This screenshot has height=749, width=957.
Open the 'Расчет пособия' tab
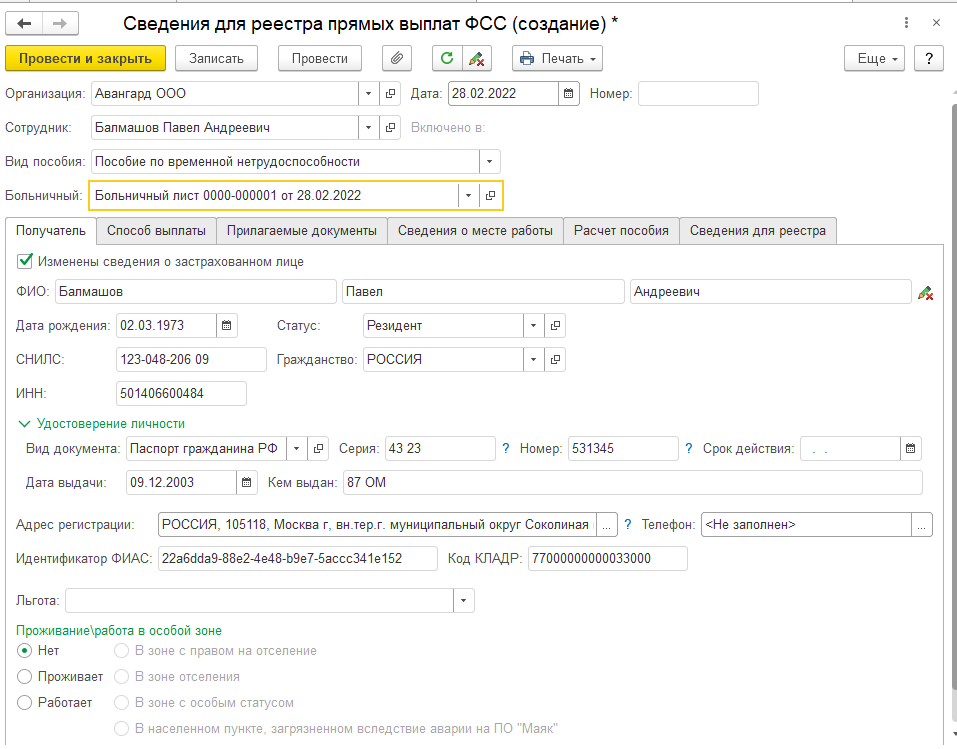point(621,231)
